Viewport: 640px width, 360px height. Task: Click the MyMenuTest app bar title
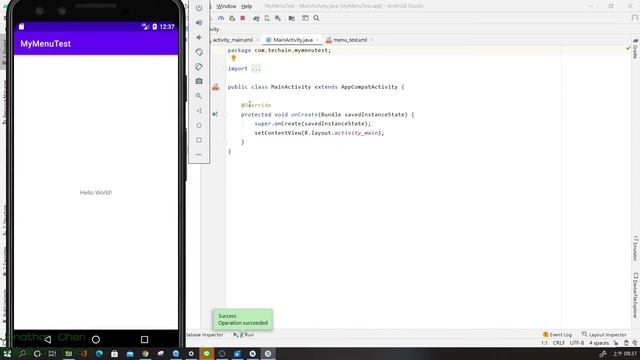click(46, 44)
